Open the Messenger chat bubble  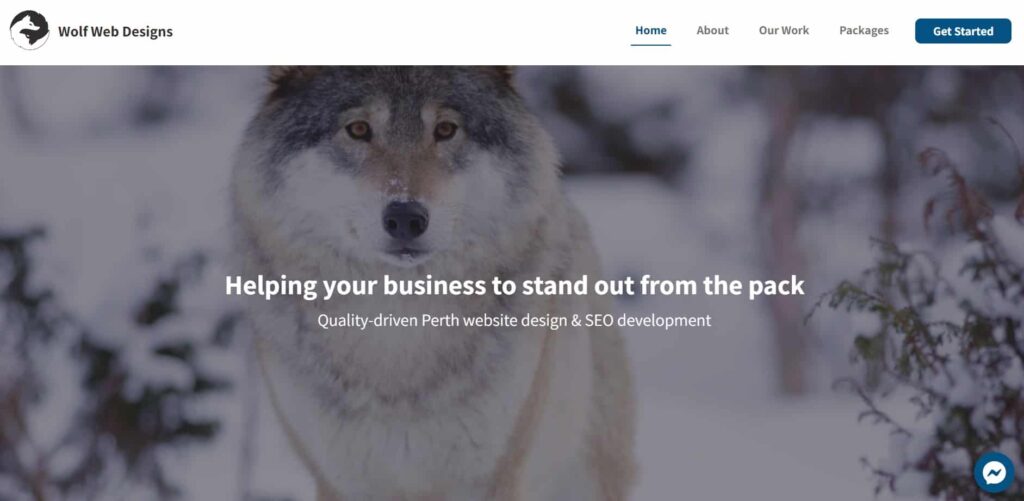coord(994,472)
